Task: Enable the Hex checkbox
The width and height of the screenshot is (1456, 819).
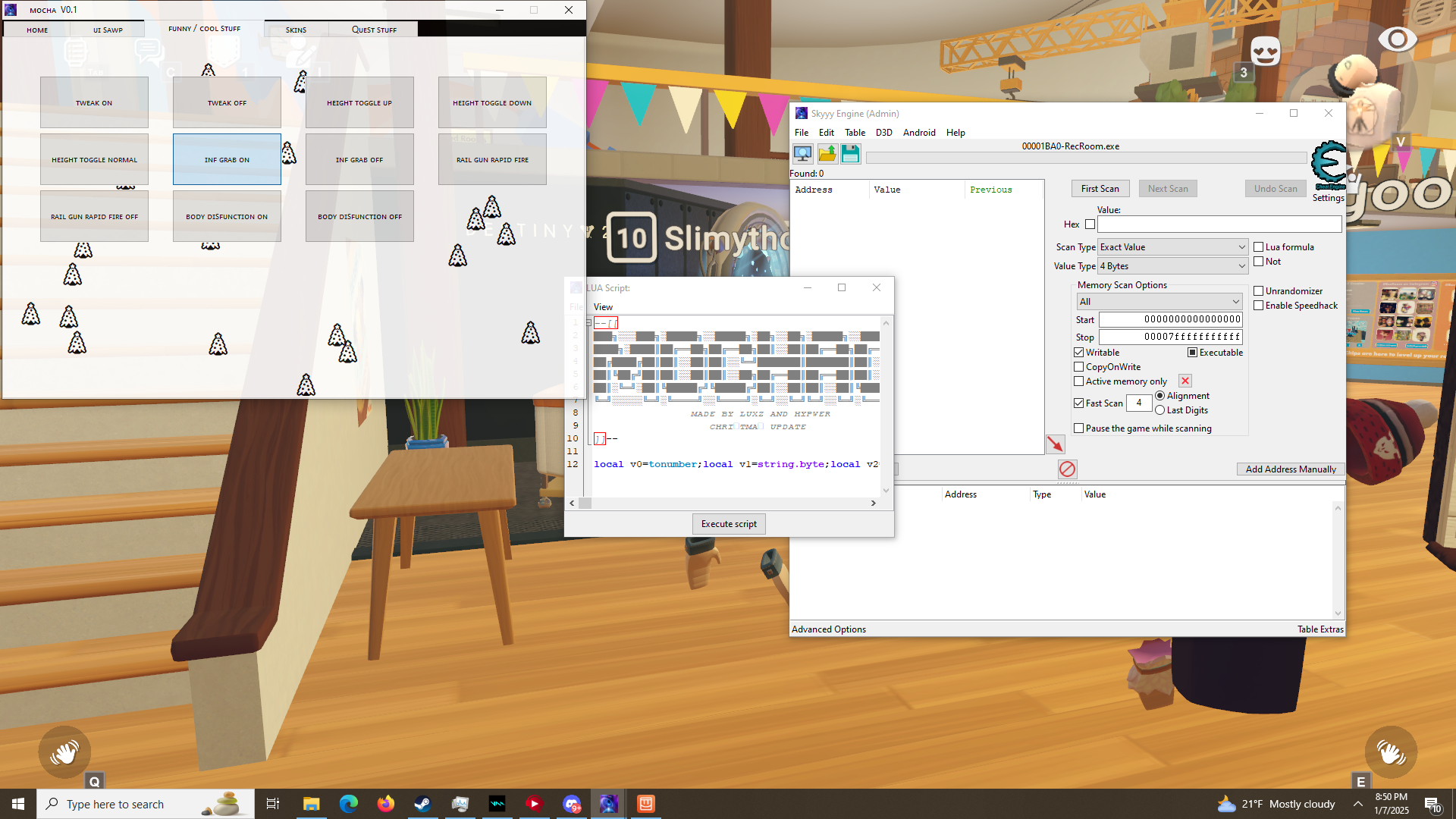Action: point(1090,224)
